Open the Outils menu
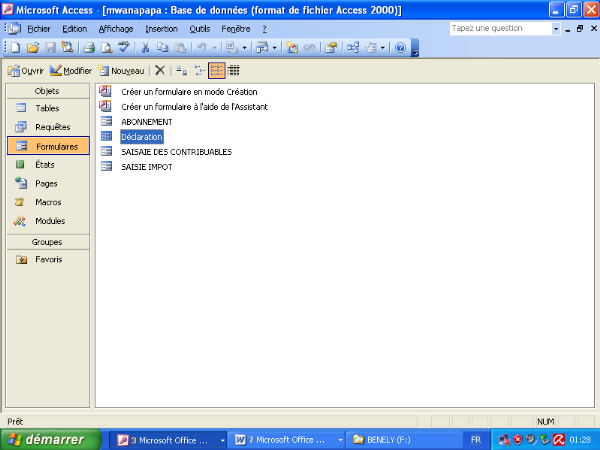 [x=200, y=29]
